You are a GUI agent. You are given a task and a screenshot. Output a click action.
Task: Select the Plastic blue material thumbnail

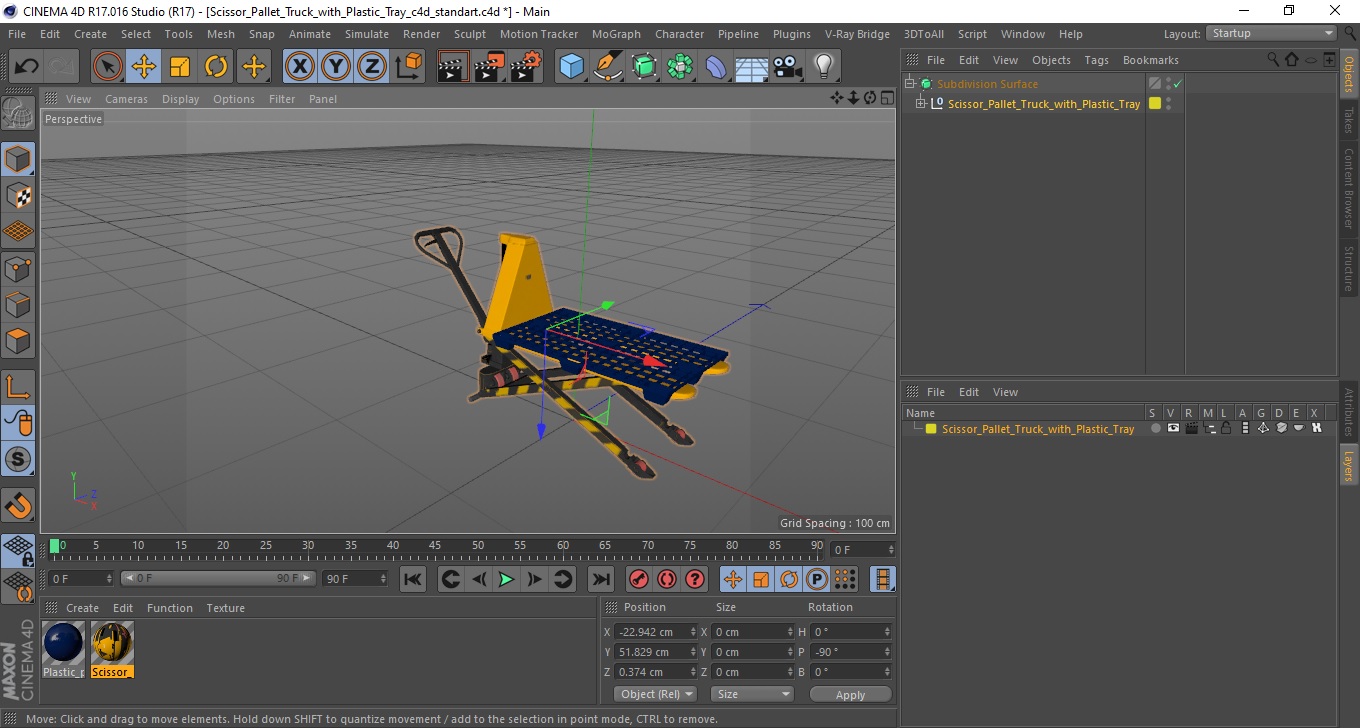(64, 643)
